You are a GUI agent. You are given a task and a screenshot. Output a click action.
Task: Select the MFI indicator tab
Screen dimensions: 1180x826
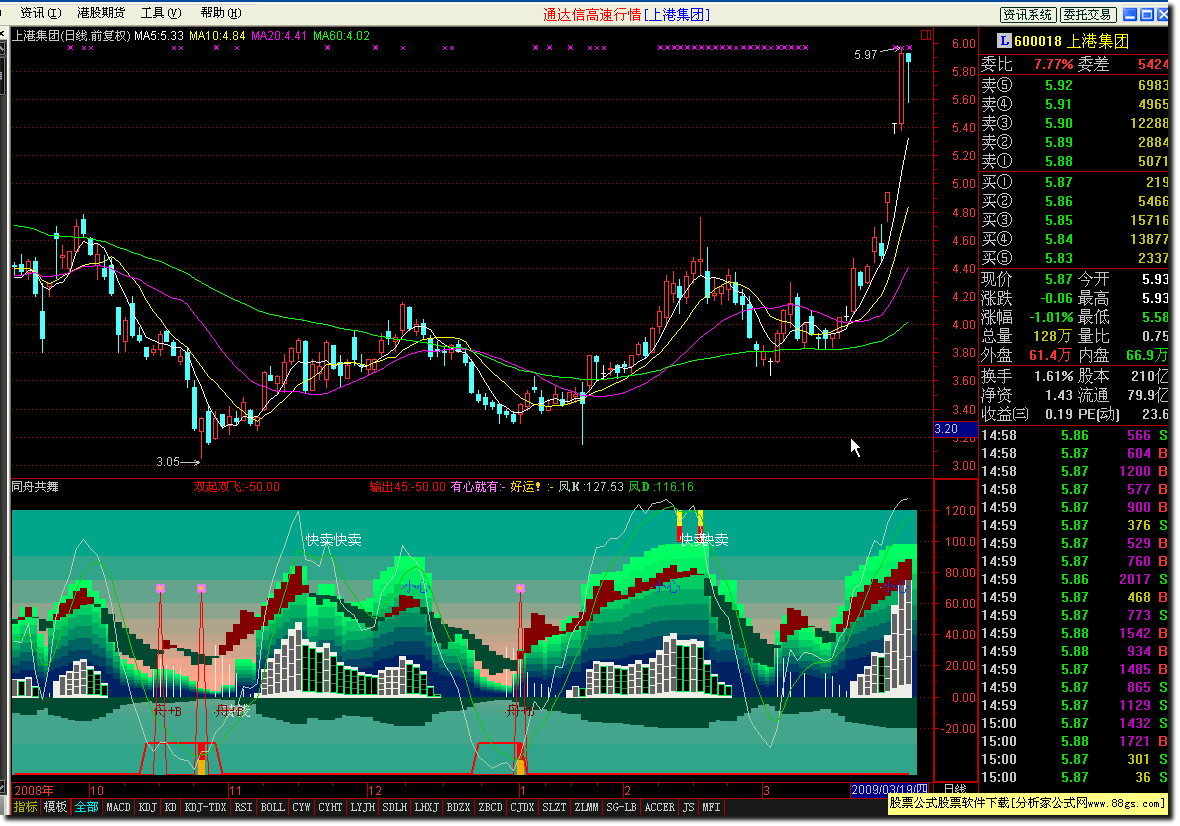tap(711, 807)
